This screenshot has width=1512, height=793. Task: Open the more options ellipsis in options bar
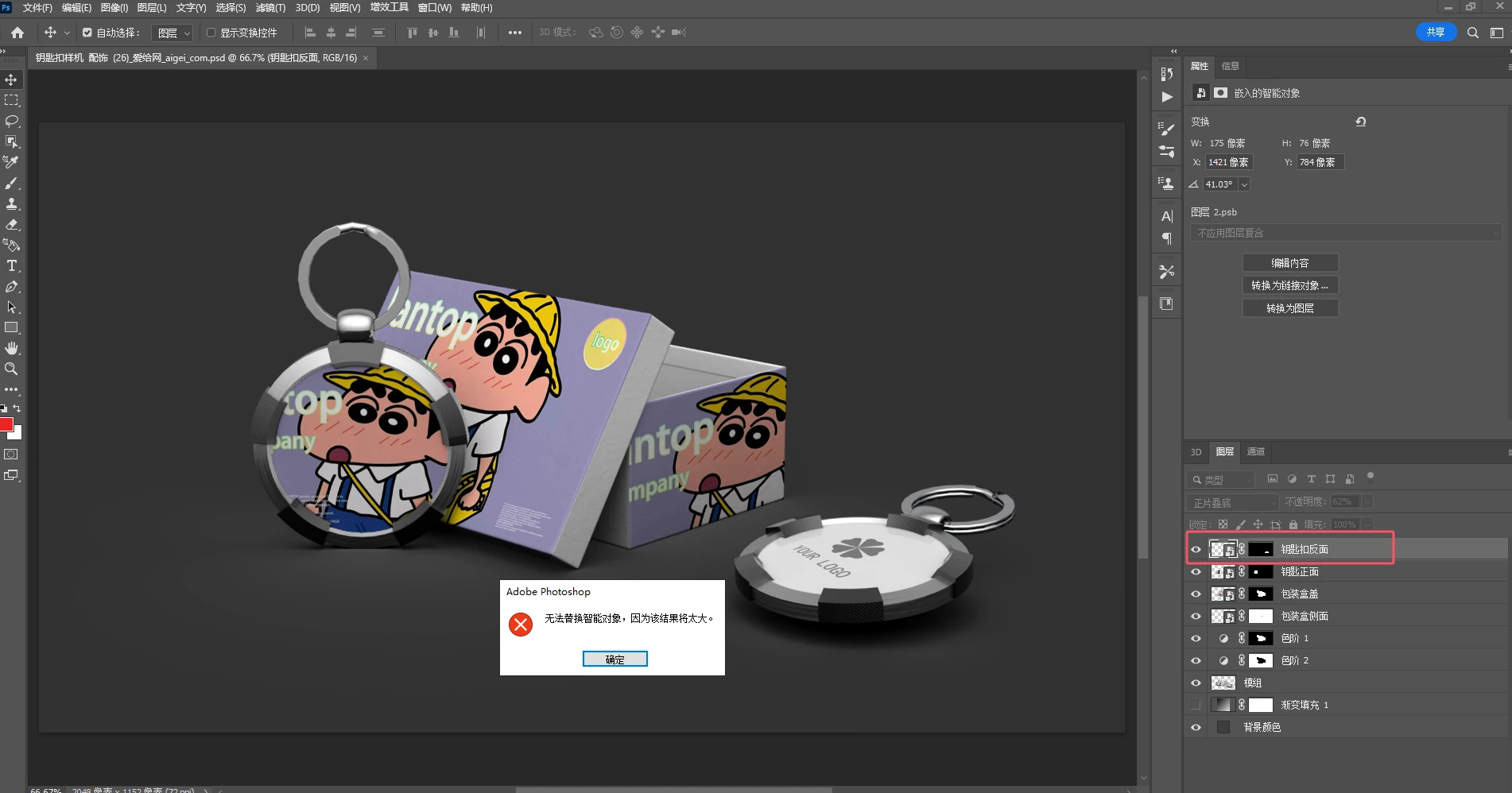pos(514,33)
